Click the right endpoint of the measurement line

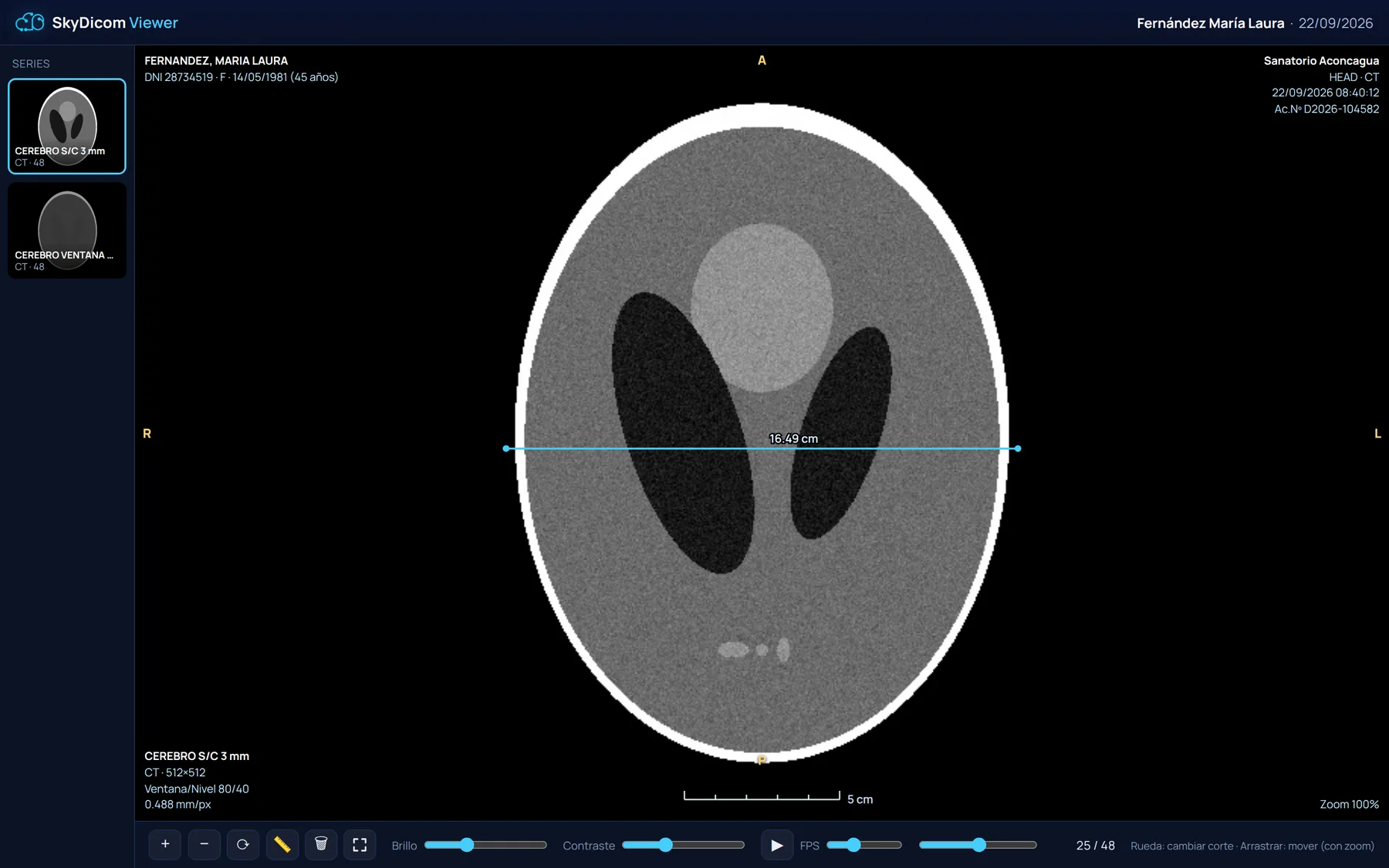[x=1018, y=448]
